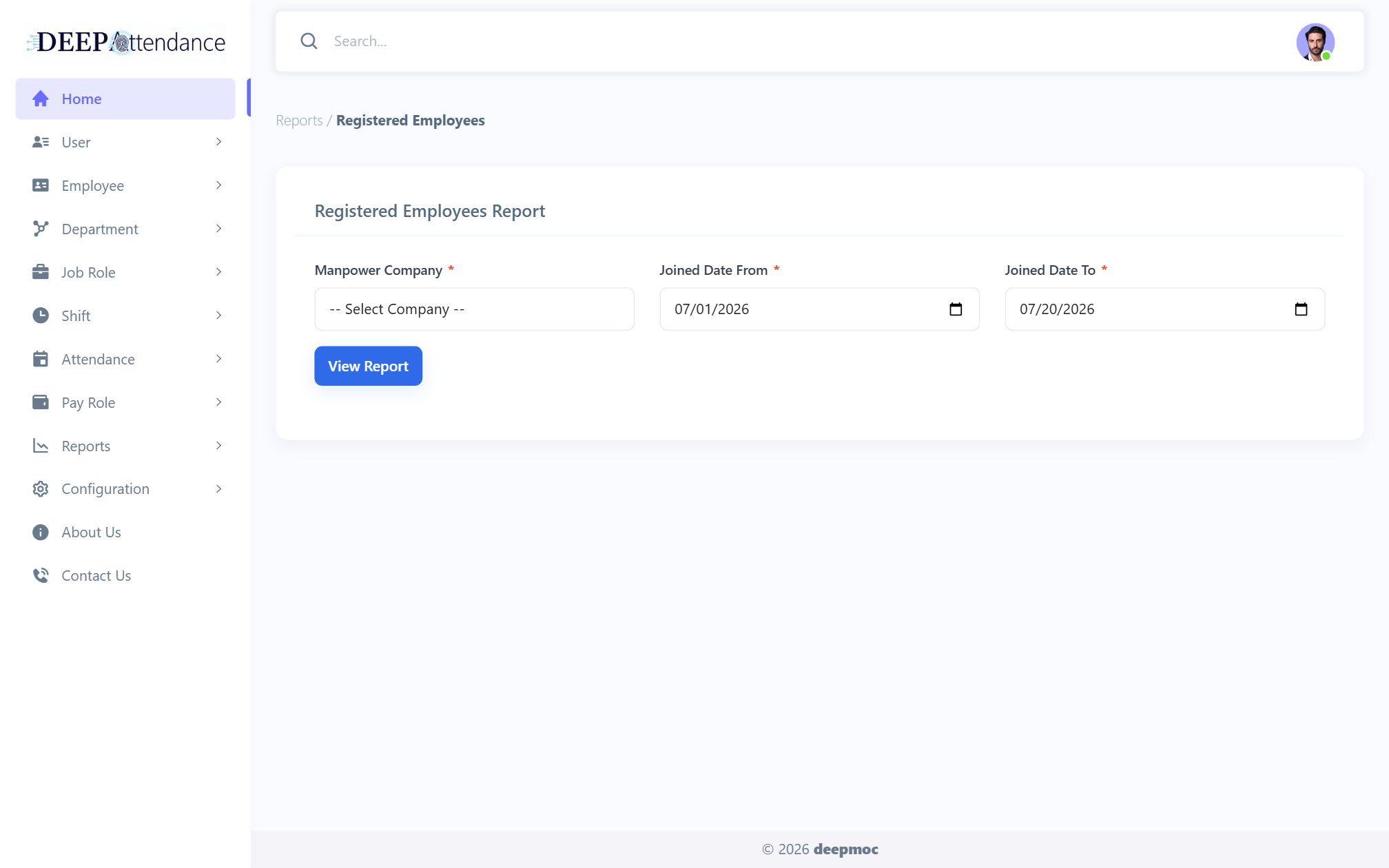Open the About Us page
Viewport: 1389px width, 868px height.
tap(125, 533)
